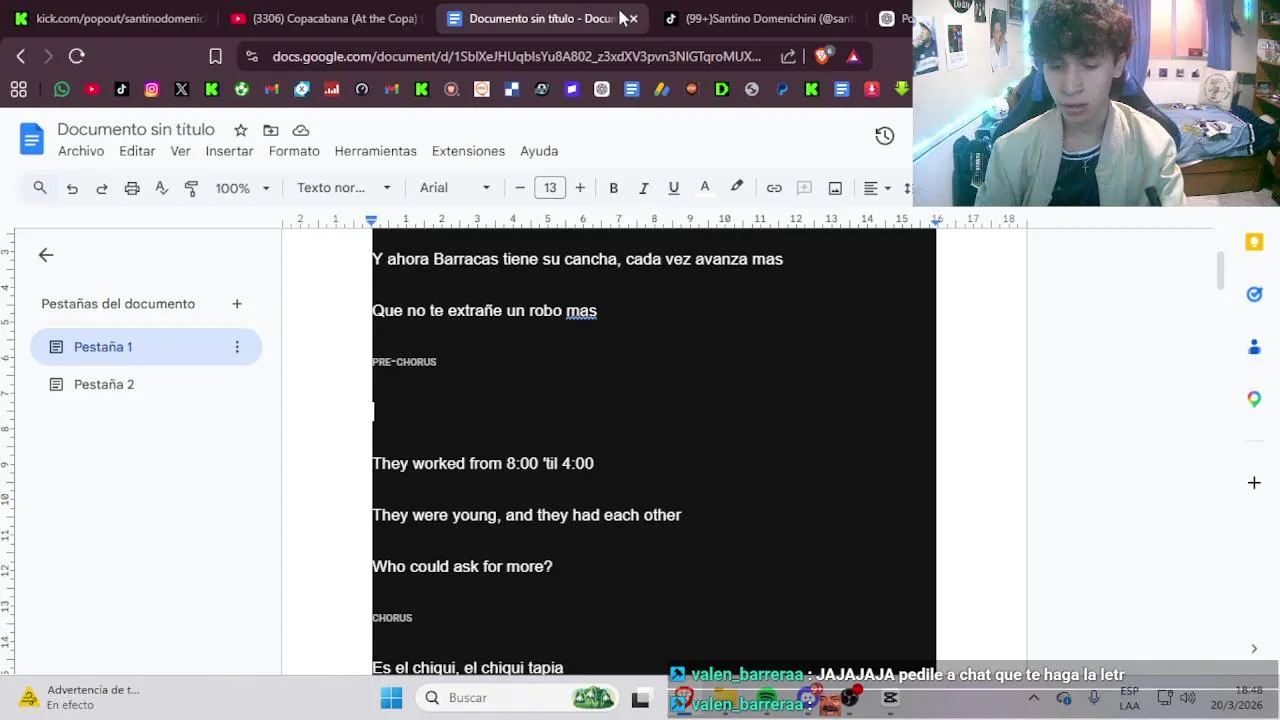This screenshot has width=1280, height=720.
Task: Insert a link with the chain icon
Action: click(x=774, y=188)
